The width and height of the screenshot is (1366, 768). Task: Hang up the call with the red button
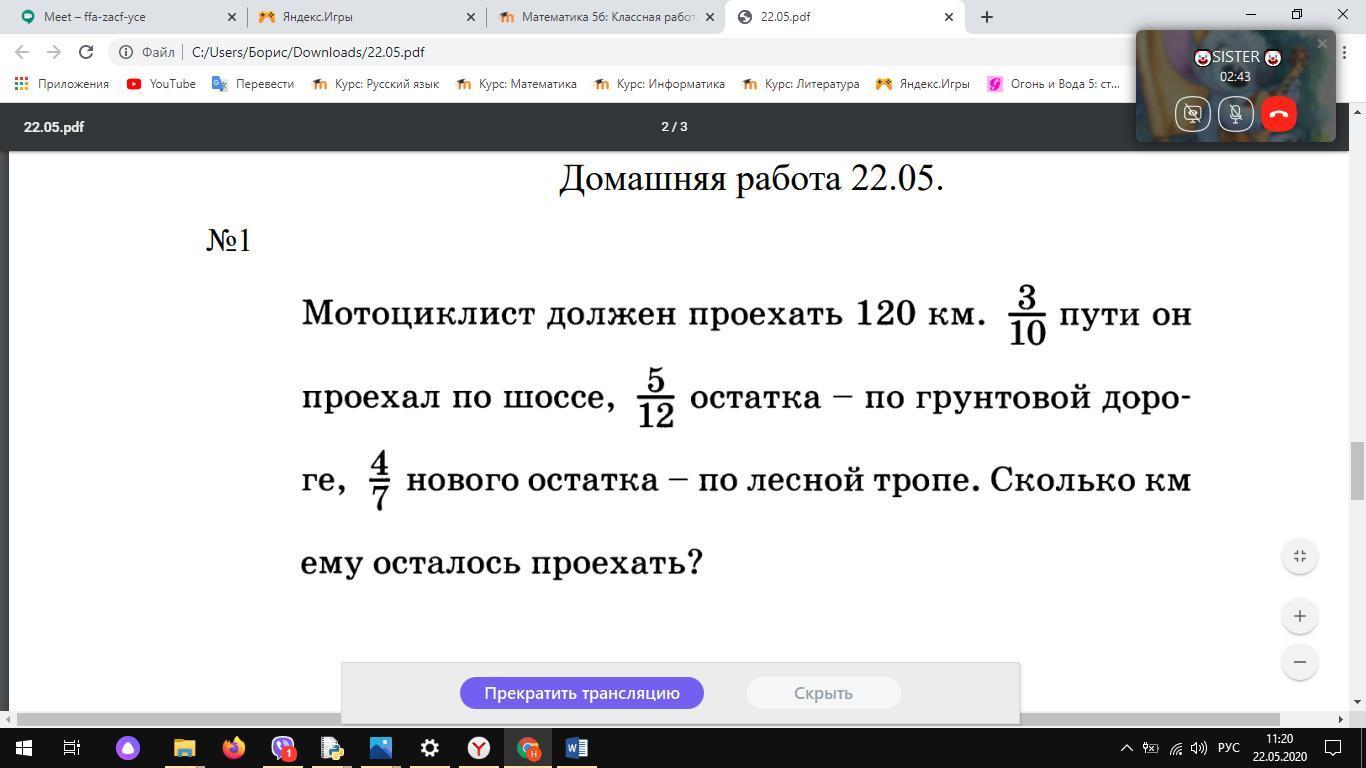click(1279, 114)
